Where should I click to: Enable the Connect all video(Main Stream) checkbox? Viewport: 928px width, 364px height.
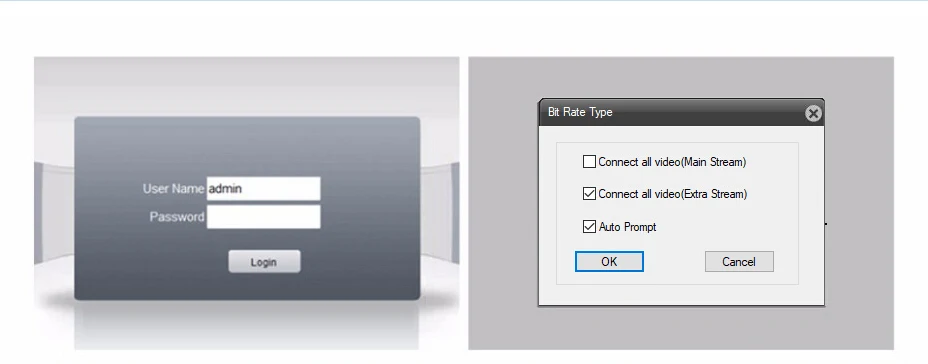(x=589, y=162)
